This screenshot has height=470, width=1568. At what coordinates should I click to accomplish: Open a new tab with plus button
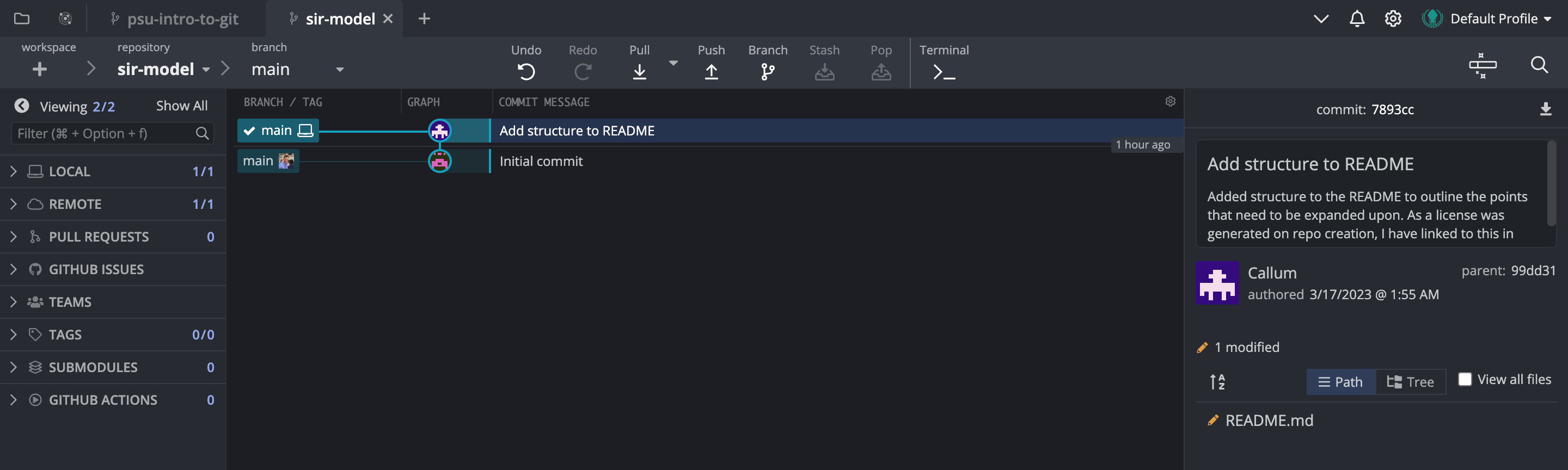pos(424,19)
